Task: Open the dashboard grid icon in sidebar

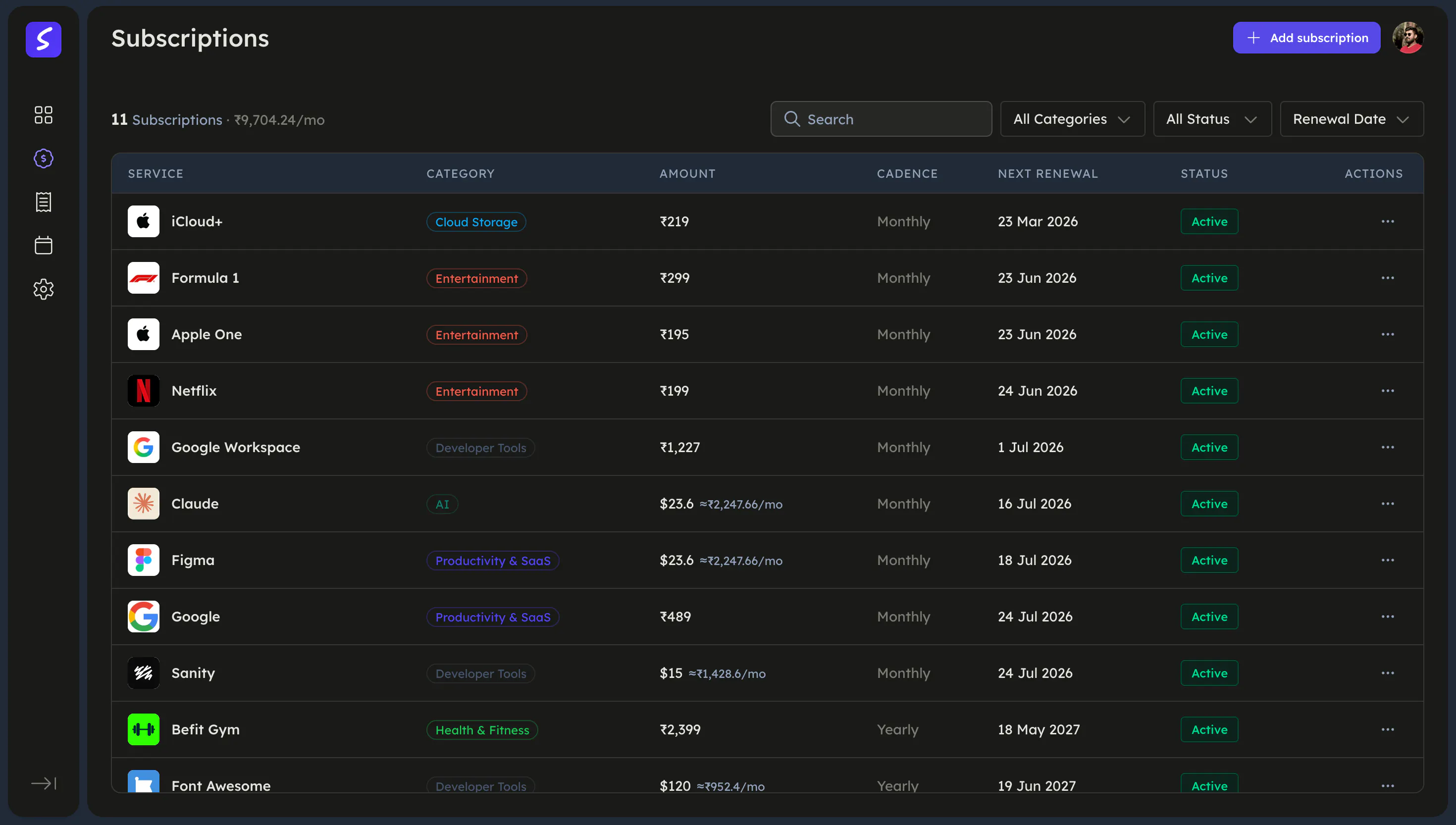Action: point(44,114)
